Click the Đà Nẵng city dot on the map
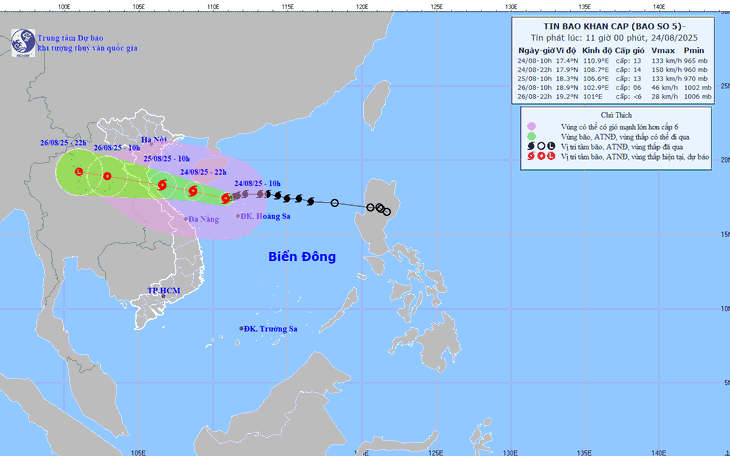The image size is (730, 456). [x=185, y=219]
